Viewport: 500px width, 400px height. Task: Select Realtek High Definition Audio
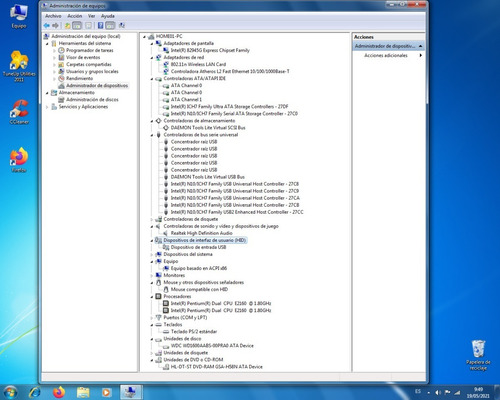201,233
